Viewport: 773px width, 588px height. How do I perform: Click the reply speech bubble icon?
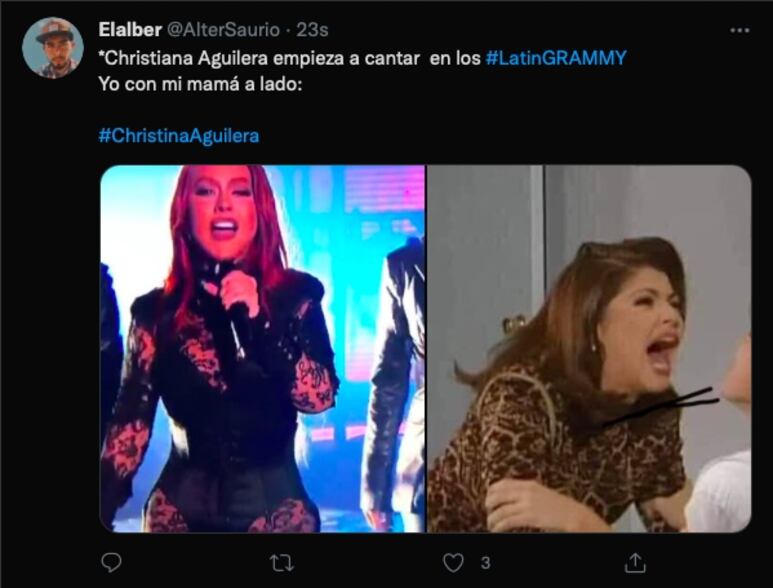111,562
